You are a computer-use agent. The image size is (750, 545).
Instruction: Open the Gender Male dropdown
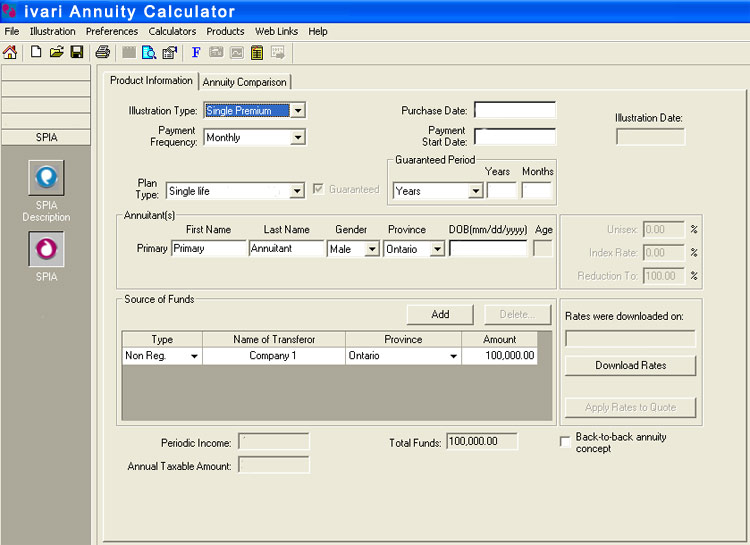coord(372,249)
